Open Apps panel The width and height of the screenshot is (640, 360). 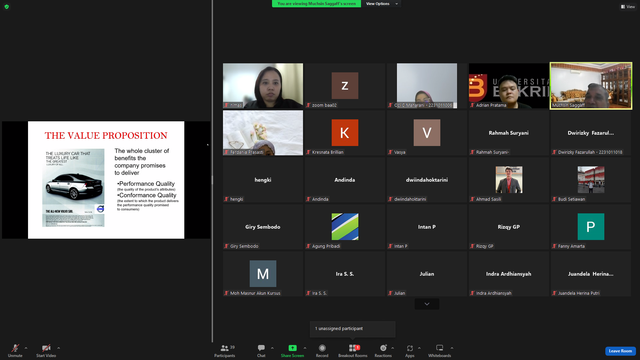410,350
